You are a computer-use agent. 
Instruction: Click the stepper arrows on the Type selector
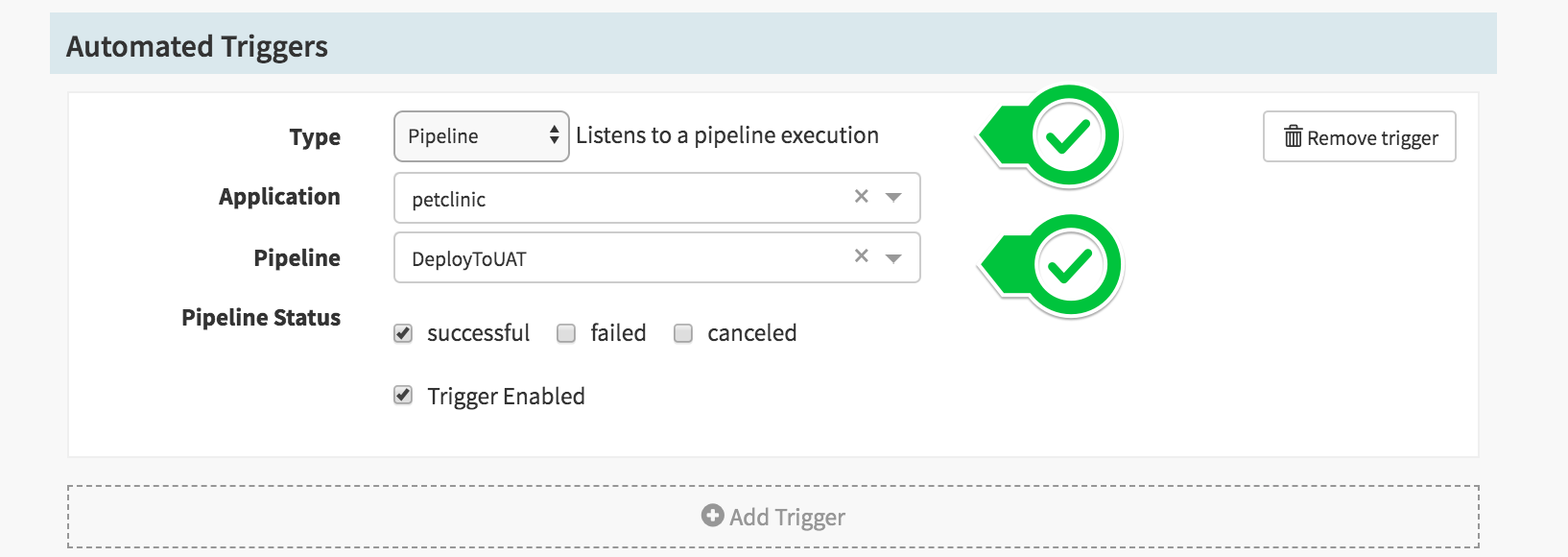click(555, 136)
